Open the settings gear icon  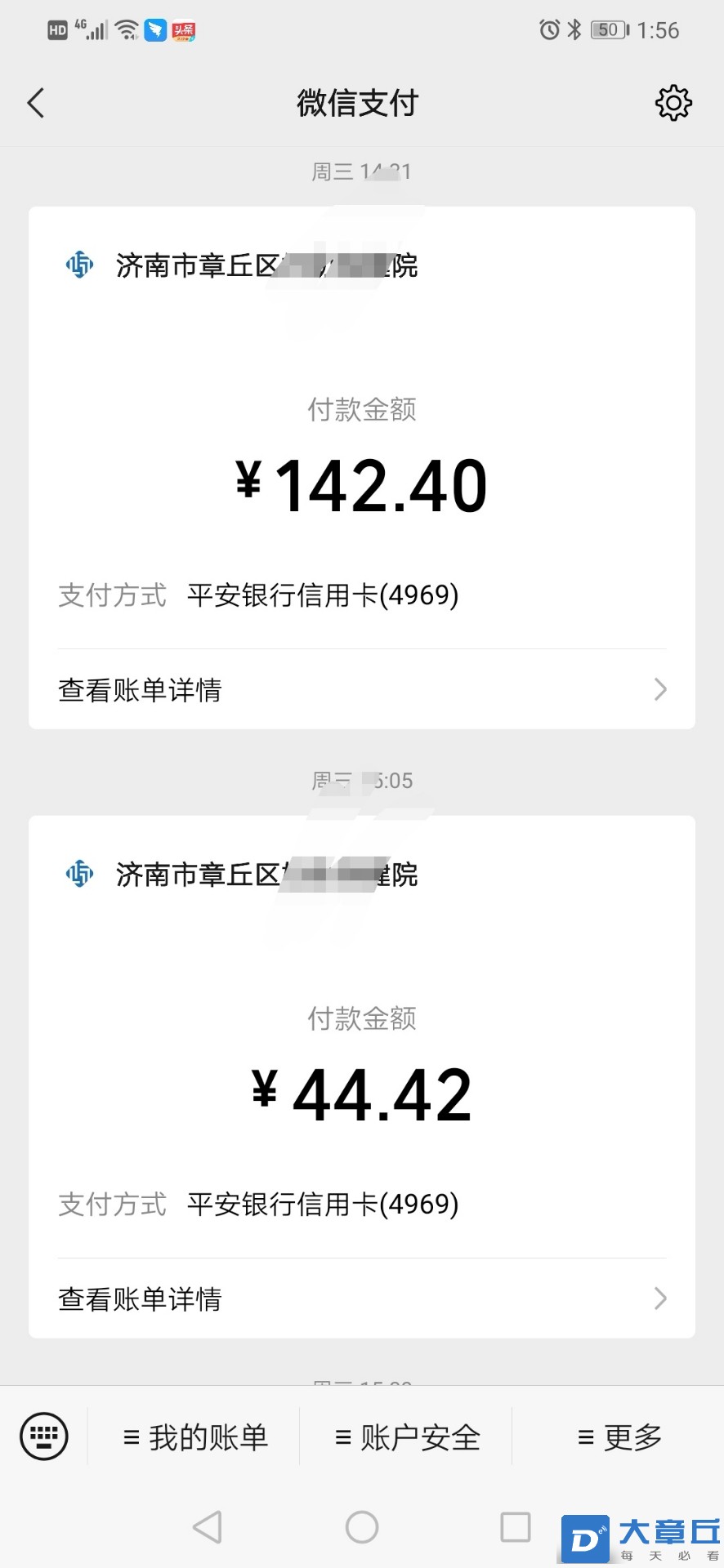(673, 103)
